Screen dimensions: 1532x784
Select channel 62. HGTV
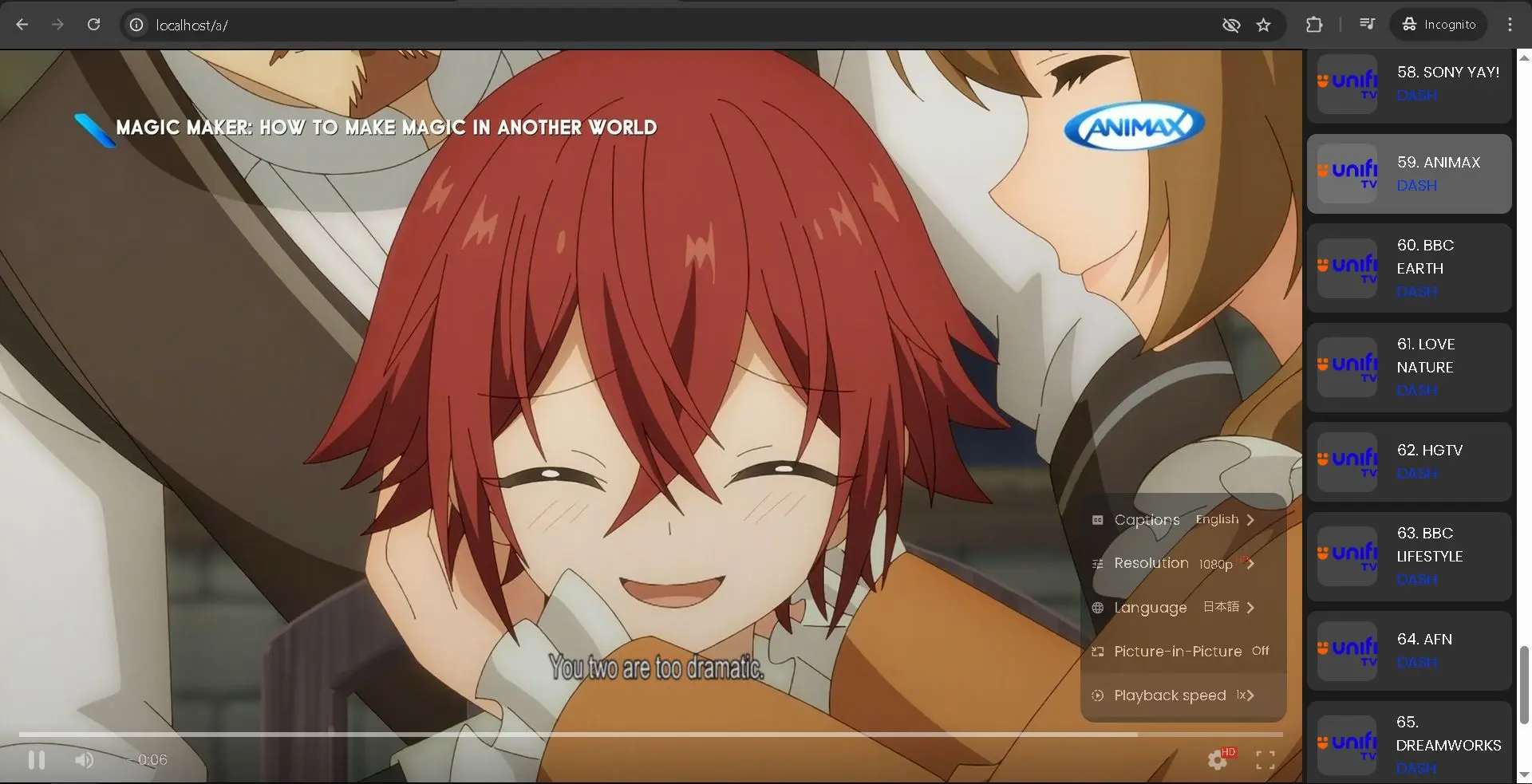pyautogui.click(x=1409, y=462)
